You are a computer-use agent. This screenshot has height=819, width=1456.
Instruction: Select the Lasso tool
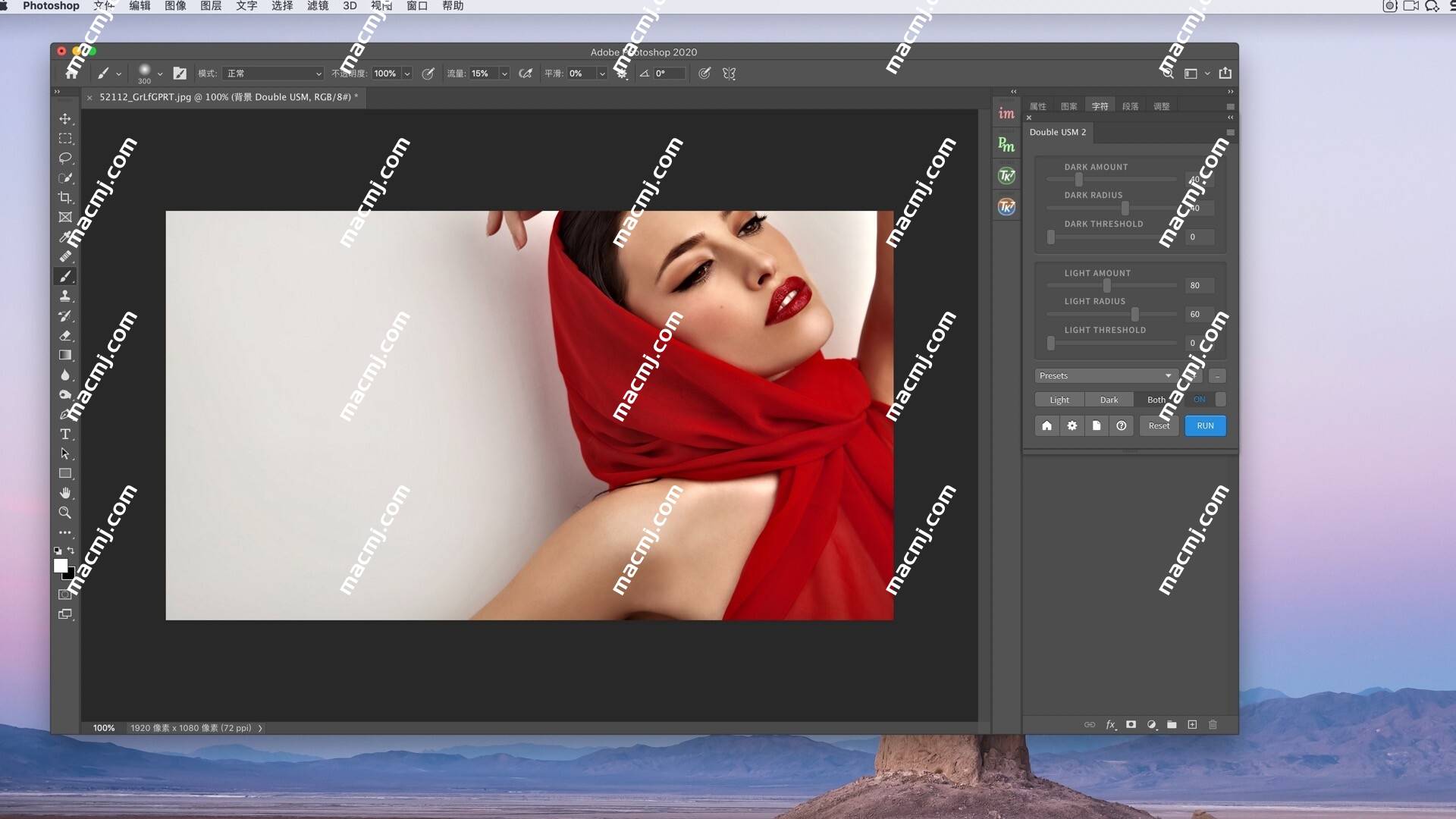[x=64, y=158]
